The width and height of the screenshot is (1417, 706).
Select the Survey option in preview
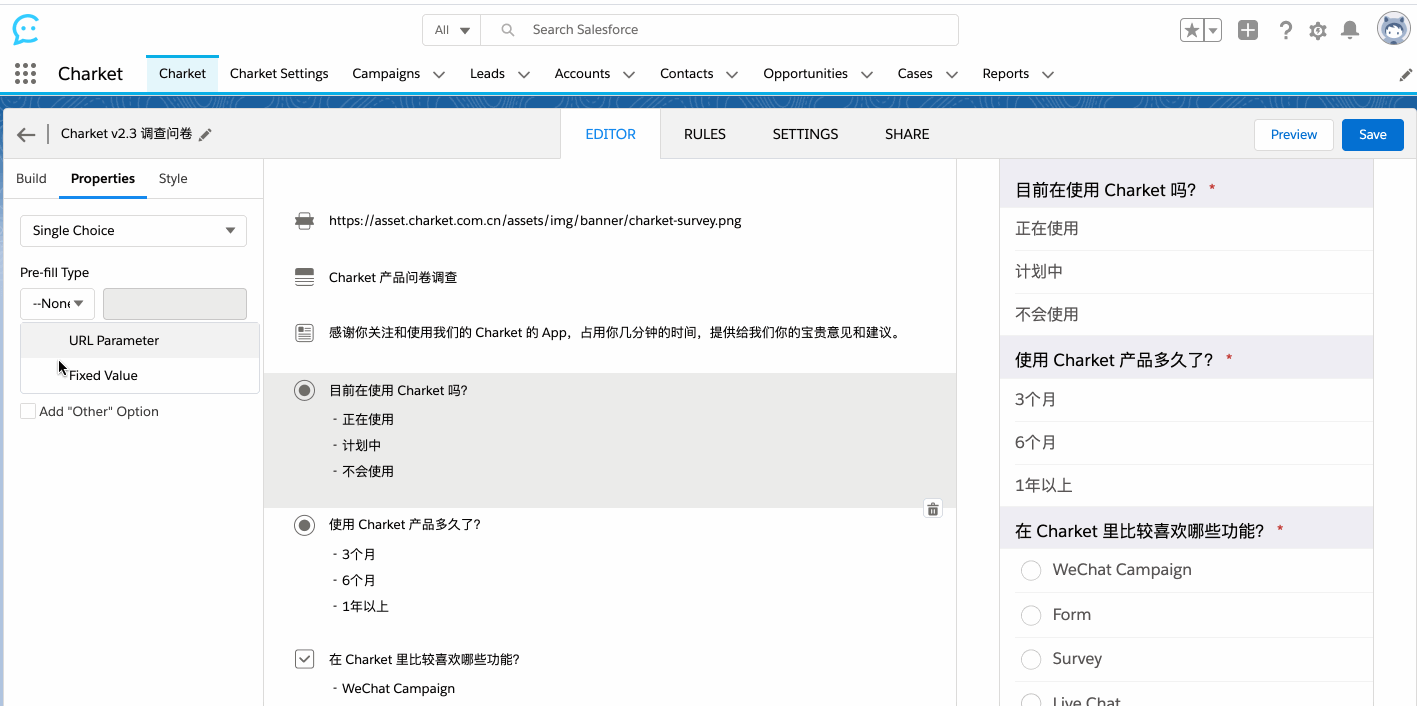(x=1031, y=659)
